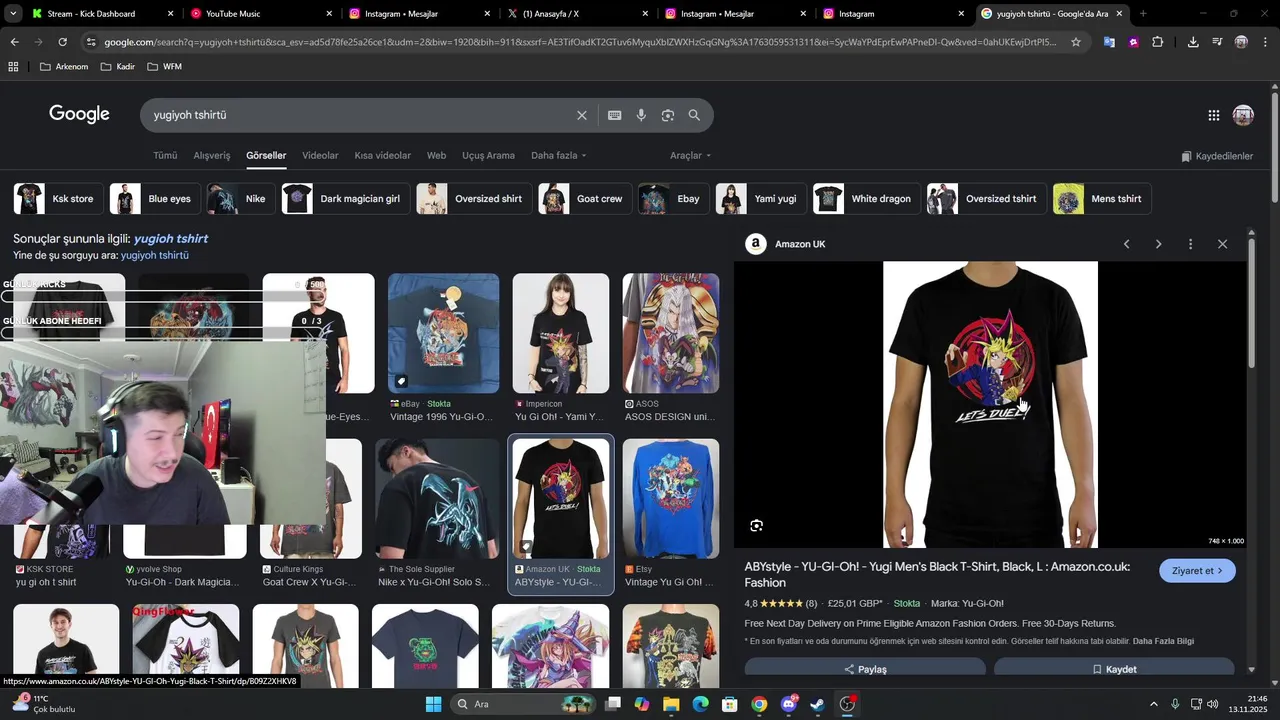
Task: Open tab search dropdown arrow
Action: tap(13, 14)
